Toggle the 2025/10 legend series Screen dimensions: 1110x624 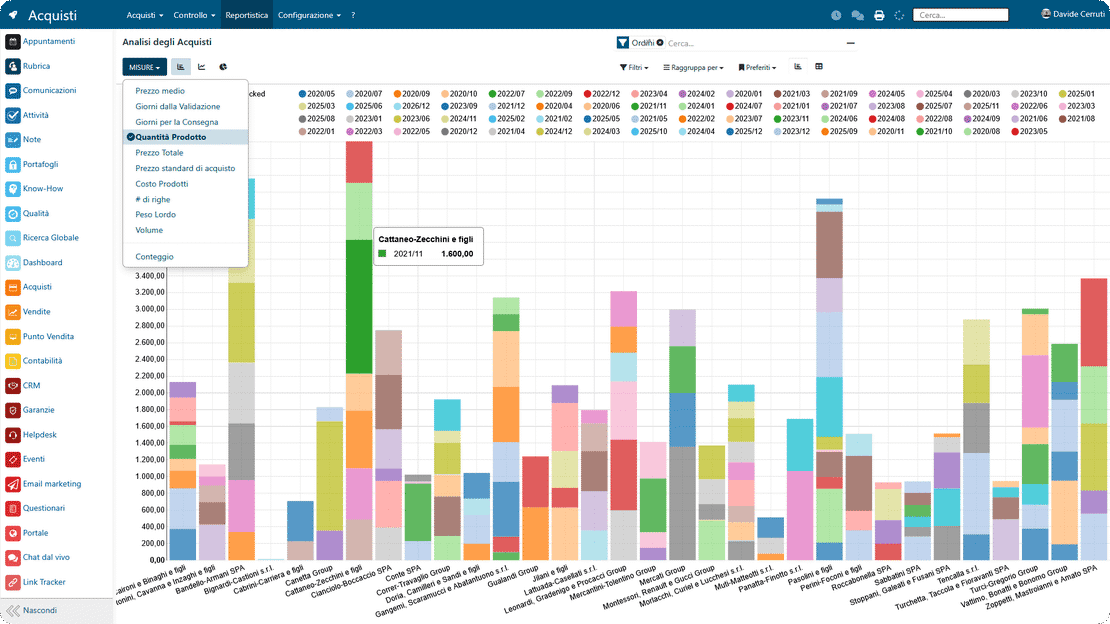coord(649,131)
